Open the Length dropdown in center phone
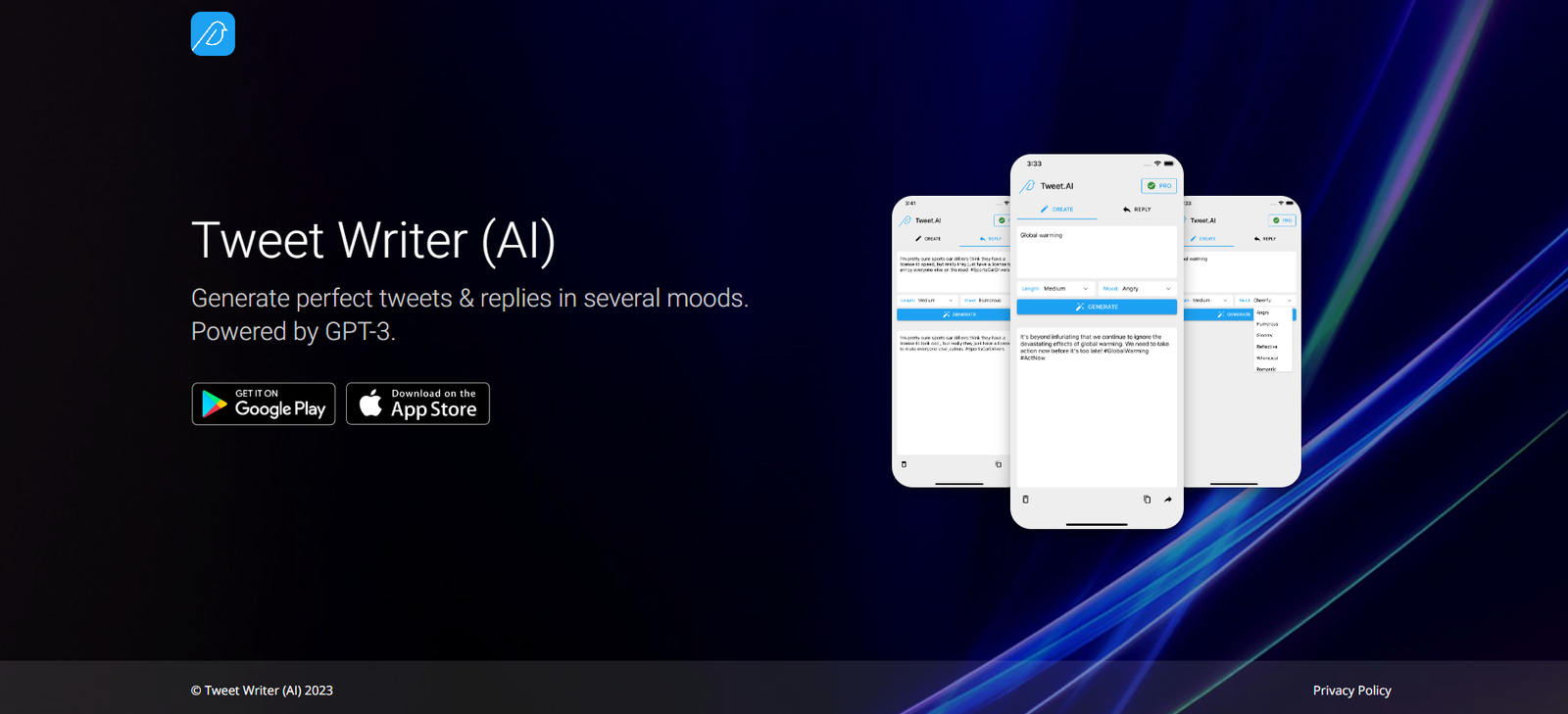1568x714 pixels. 1055,289
